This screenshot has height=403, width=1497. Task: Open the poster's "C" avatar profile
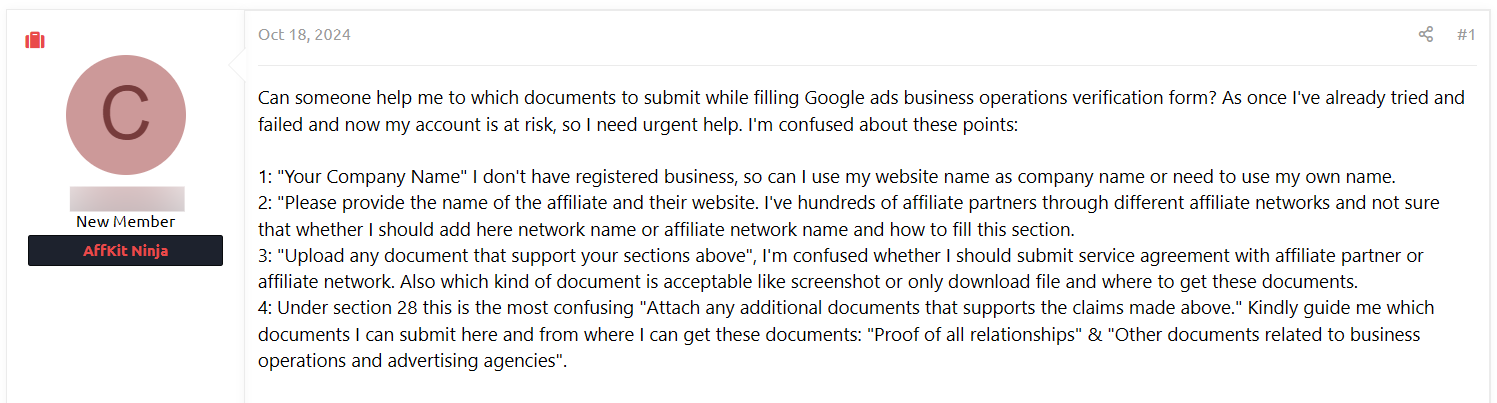click(126, 114)
